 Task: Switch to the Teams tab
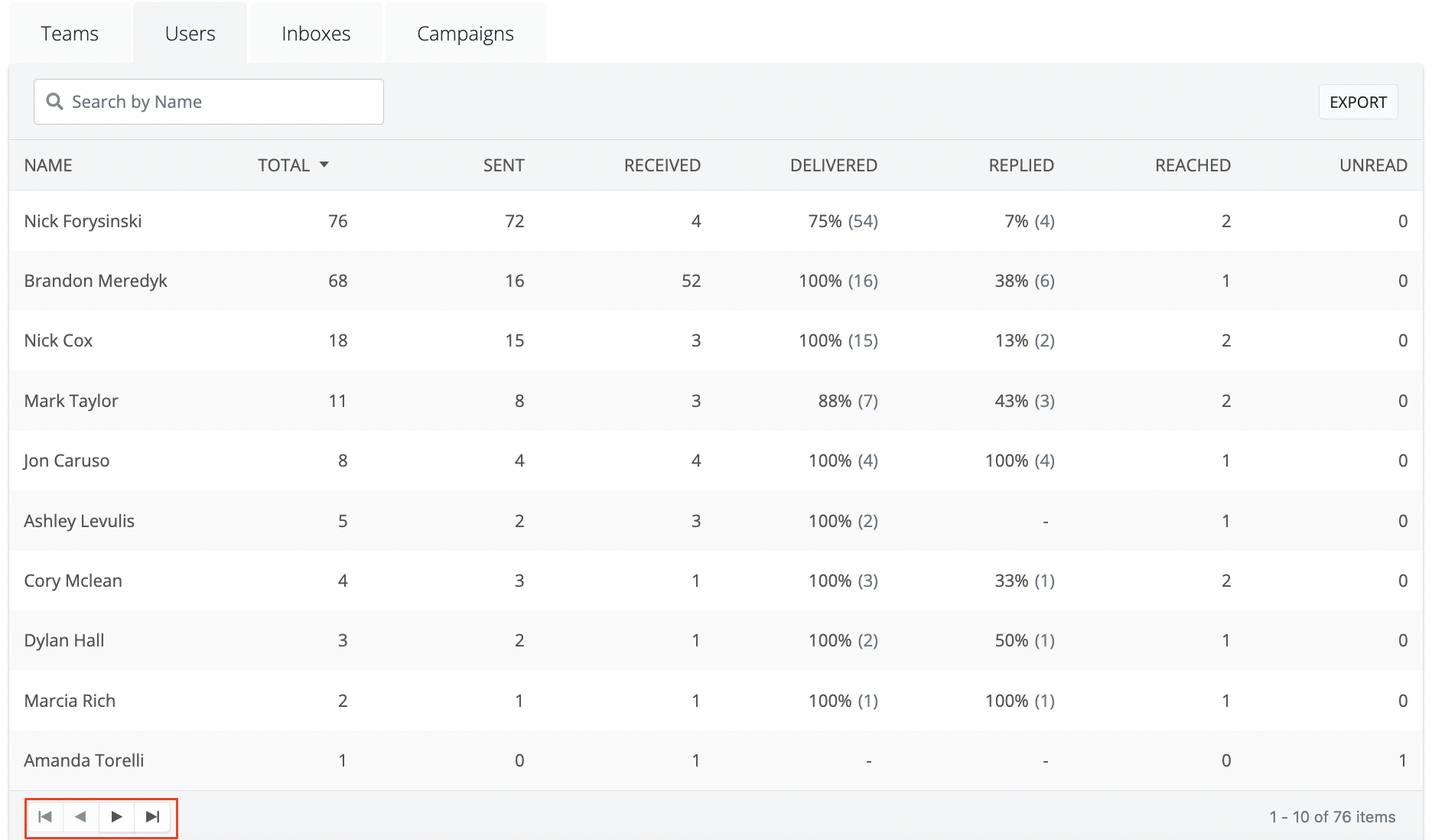[70, 34]
